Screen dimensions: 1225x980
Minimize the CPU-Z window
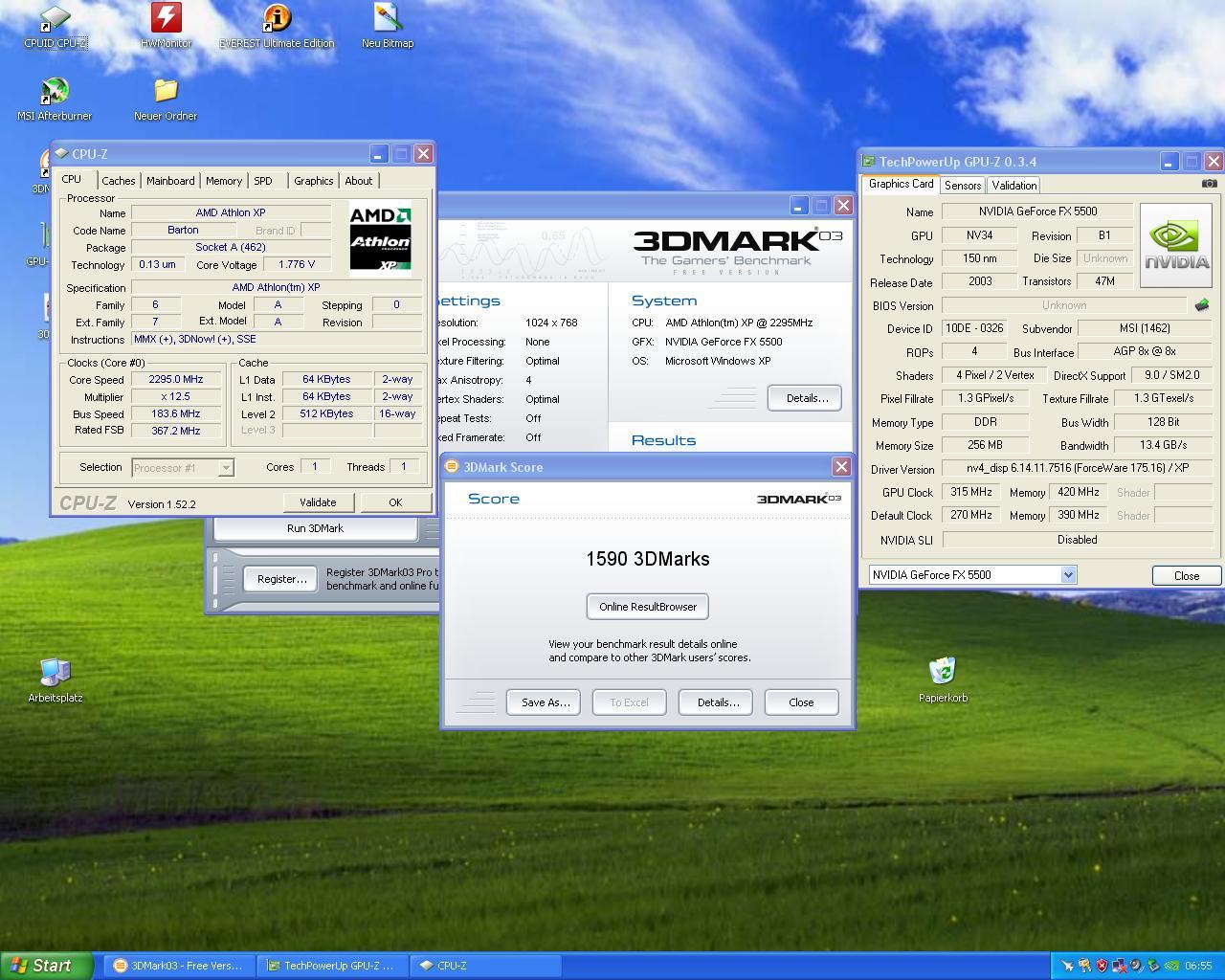pyautogui.click(x=378, y=153)
